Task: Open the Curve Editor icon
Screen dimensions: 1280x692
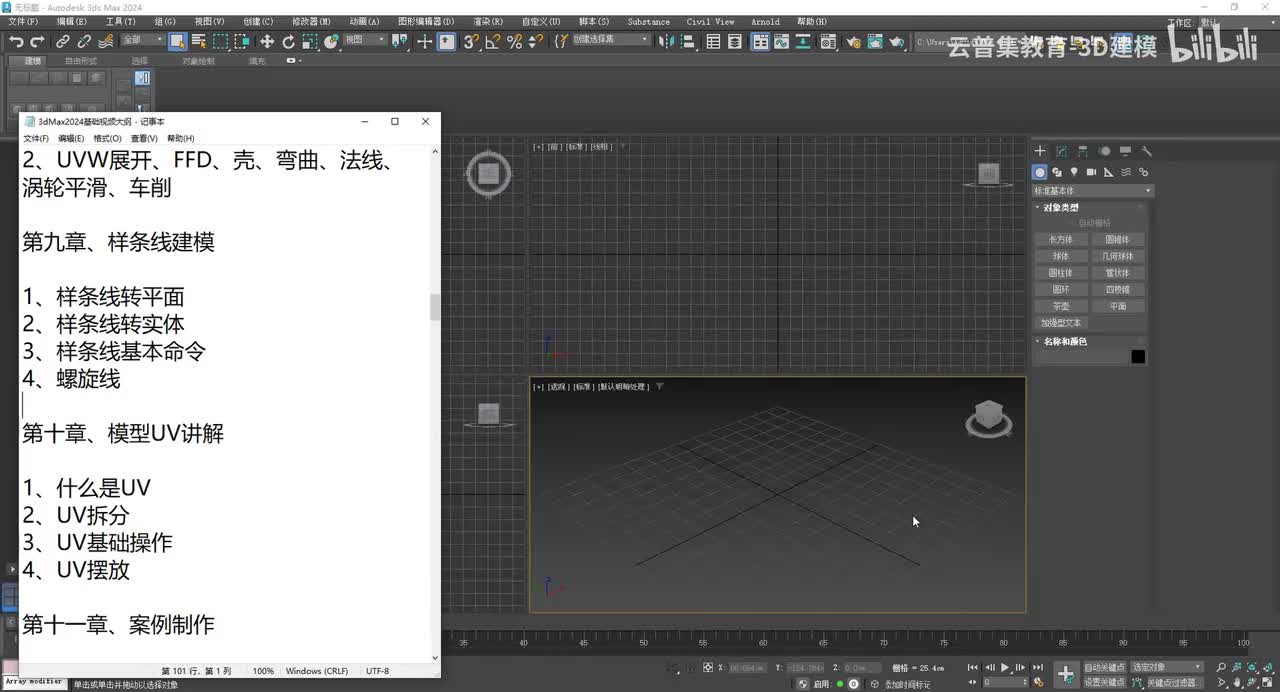Action: [x=782, y=41]
